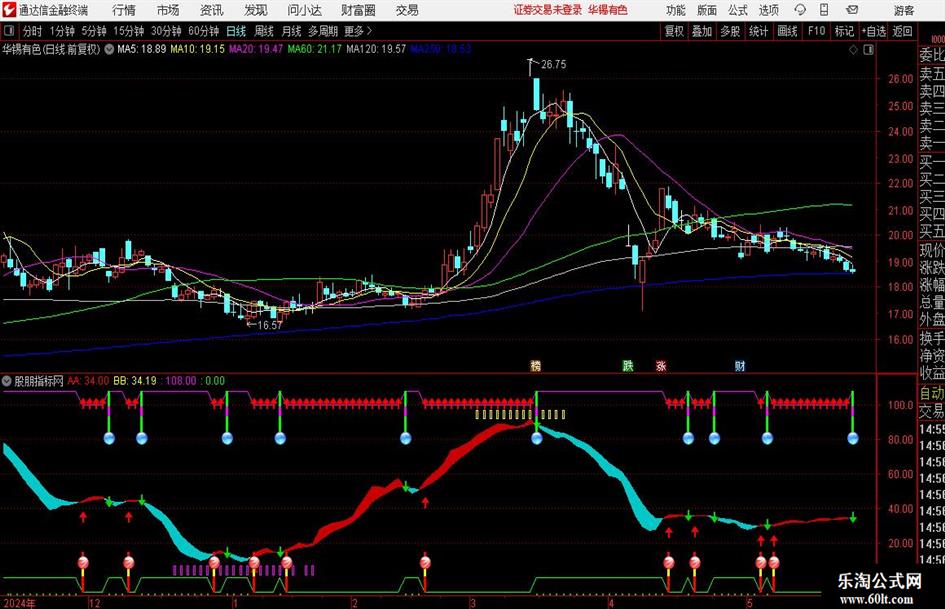The height and width of the screenshot is (609, 945).
Task: Open the 行情 menu
Action: pyautogui.click(x=124, y=10)
